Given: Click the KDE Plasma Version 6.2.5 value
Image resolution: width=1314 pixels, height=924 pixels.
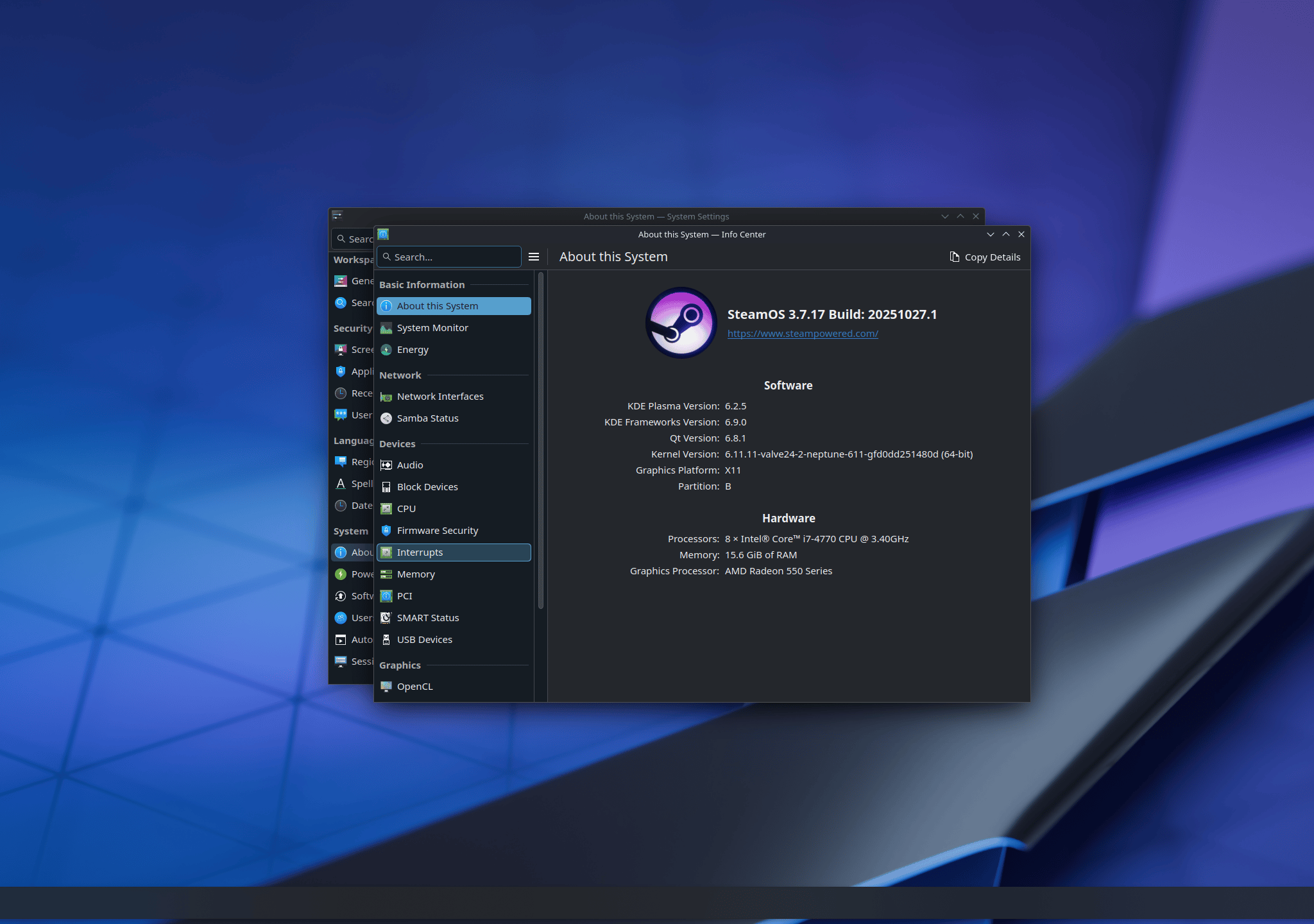Looking at the screenshot, I should point(735,406).
